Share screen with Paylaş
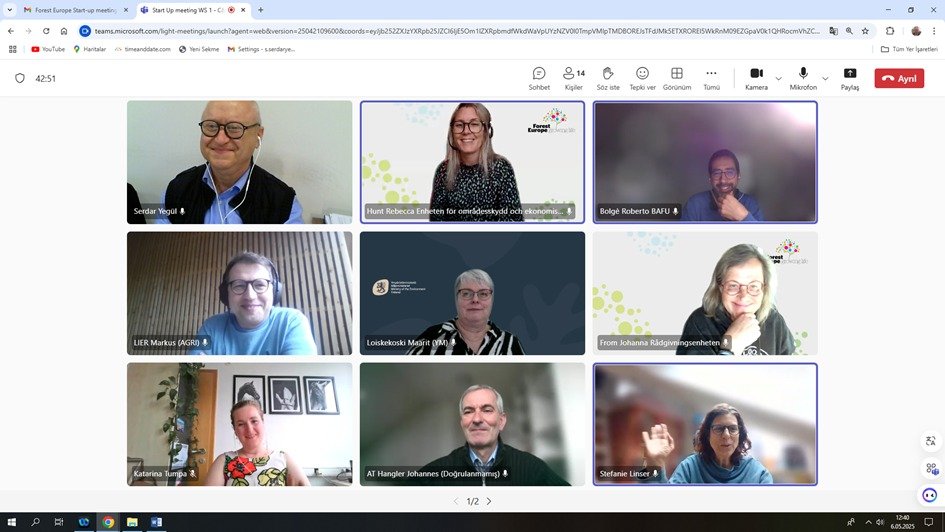The image size is (945, 532). [x=850, y=79]
